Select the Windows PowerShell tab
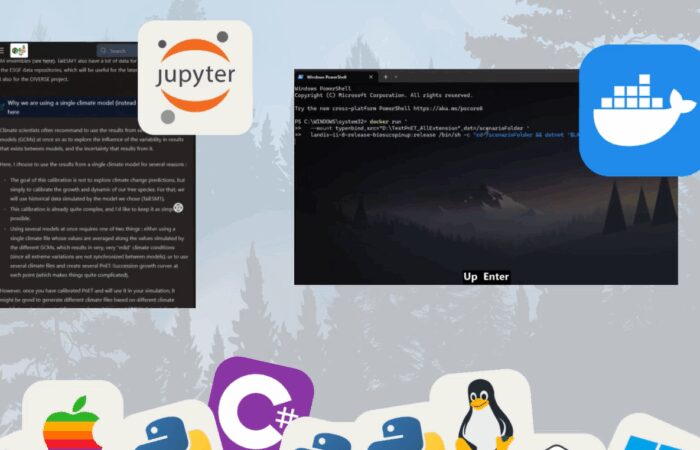 (x=330, y=75)
